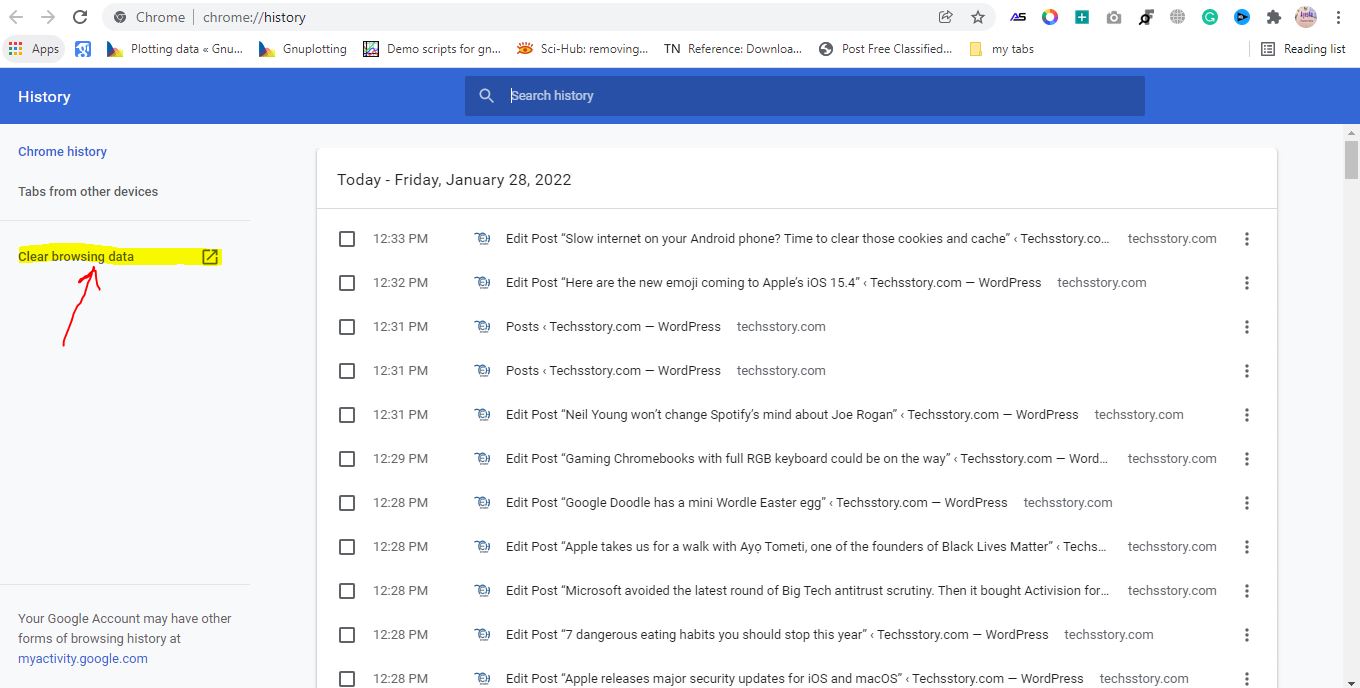This screenshot has height=688, width=1360.
Task: Switch to 'Tabs from other devices'
Action: pyautogui.click(x=88, y=192)
